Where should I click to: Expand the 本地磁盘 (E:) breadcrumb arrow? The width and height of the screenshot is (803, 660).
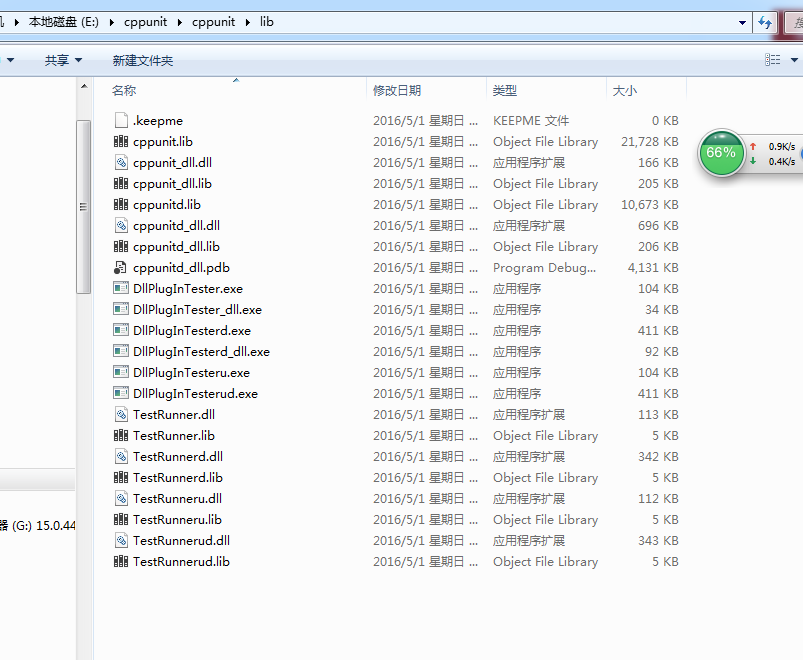coord(112,23)
